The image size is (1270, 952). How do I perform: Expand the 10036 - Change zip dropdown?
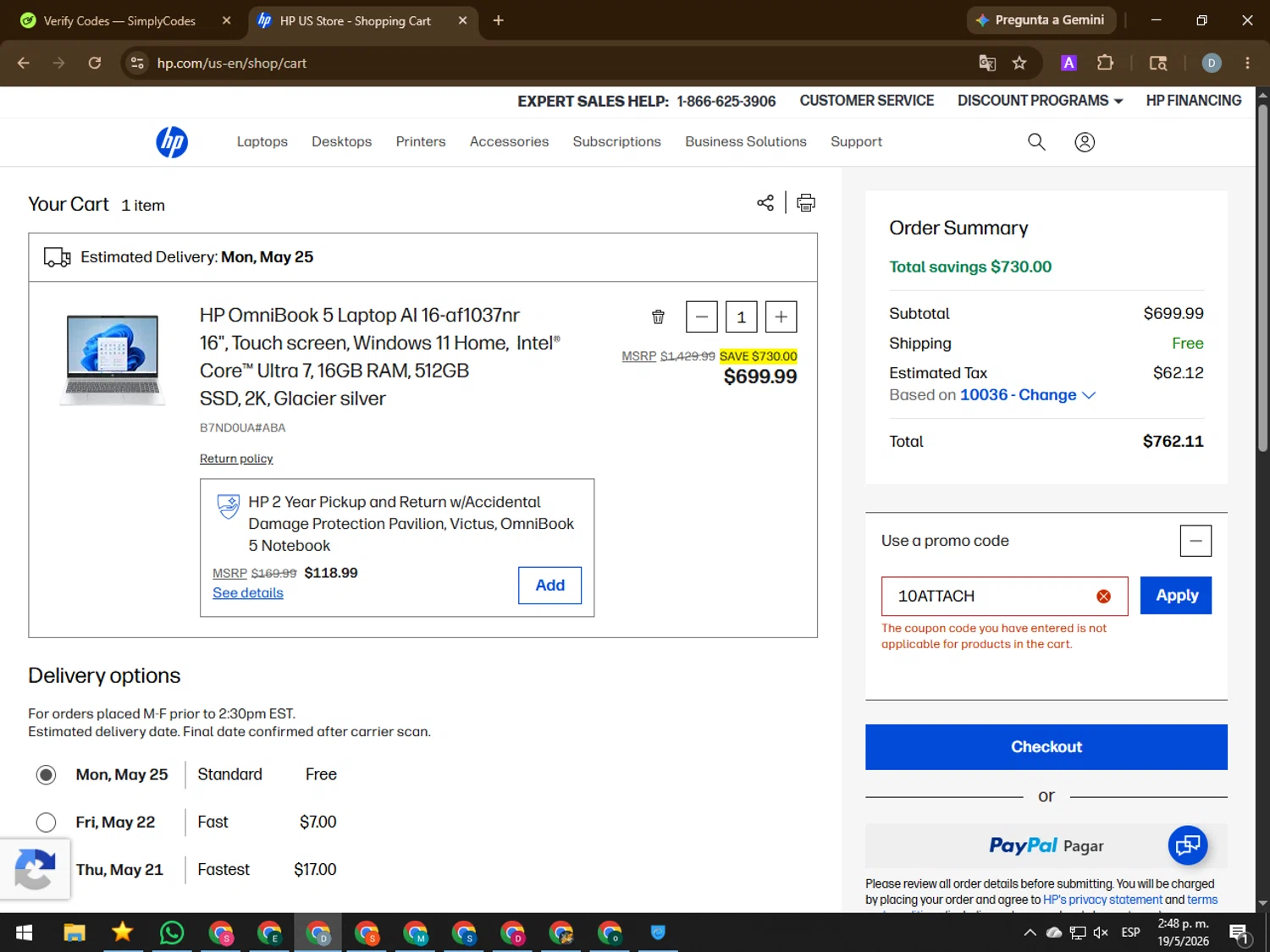tap(1028, 395)
